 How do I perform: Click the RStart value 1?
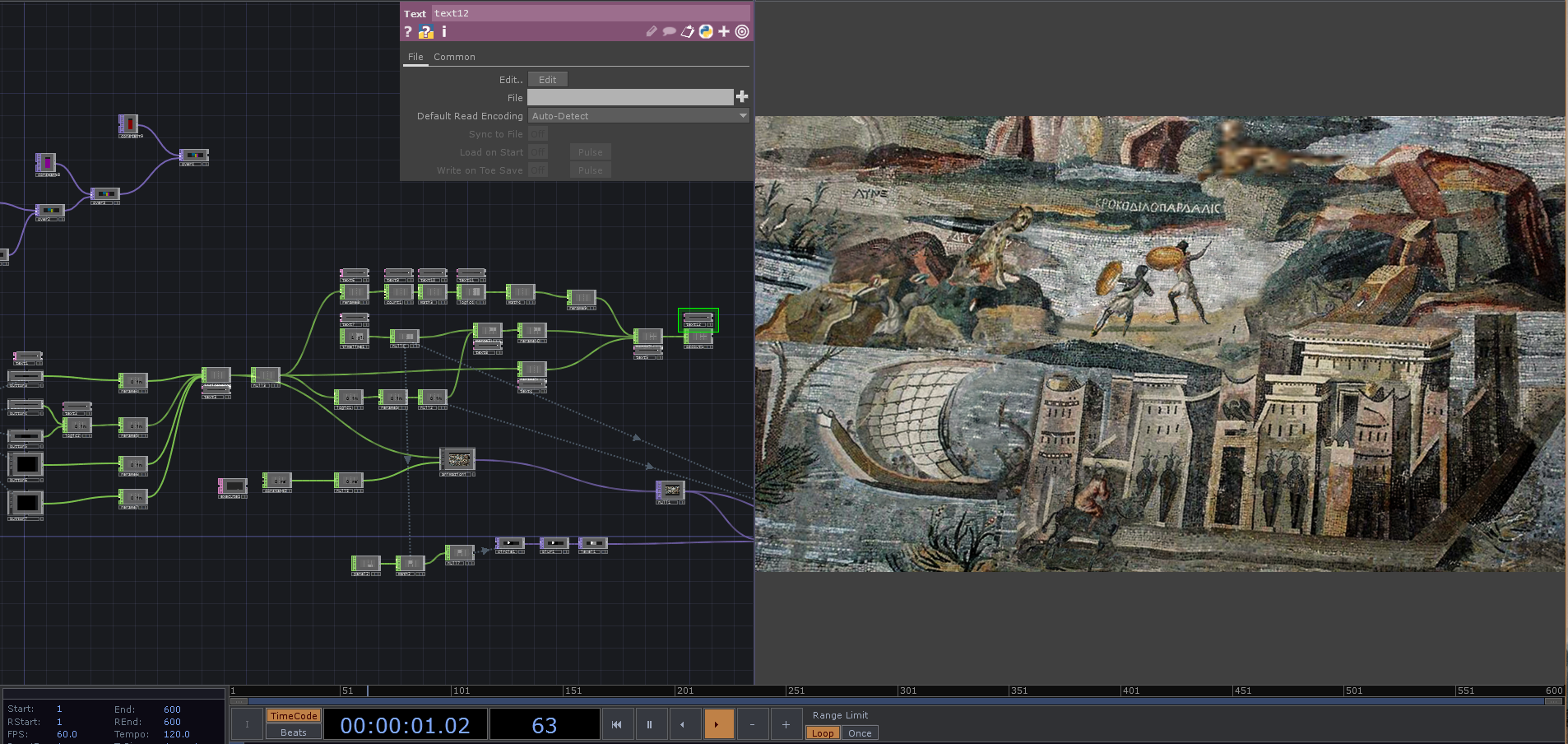coord(59,722)
